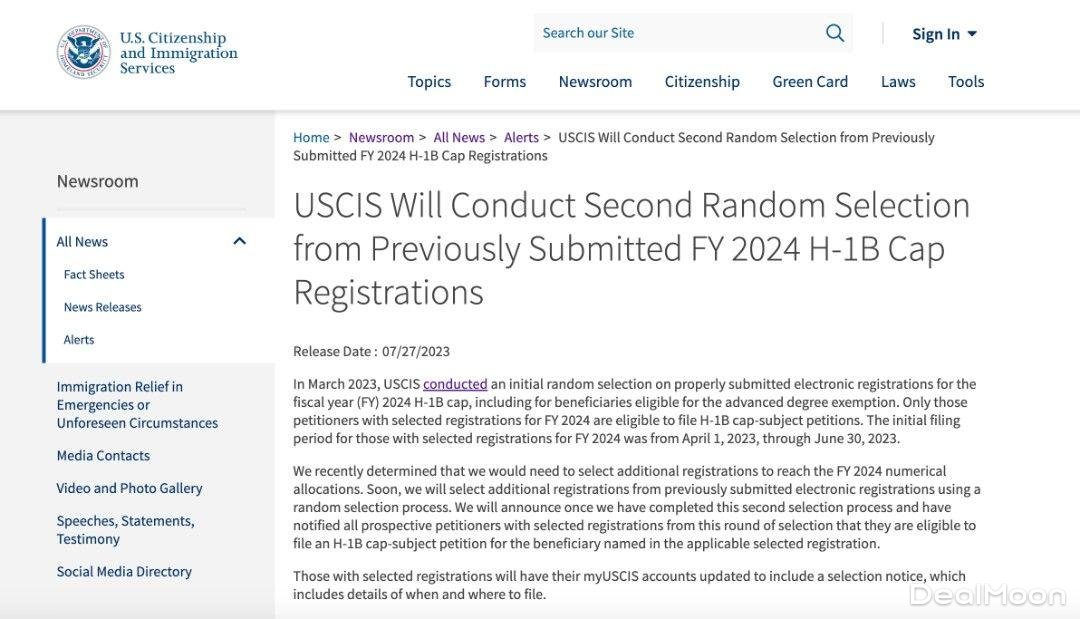
Task: Open the Citizenship menu
Action: pyautogui.click(x=702, y=81)
